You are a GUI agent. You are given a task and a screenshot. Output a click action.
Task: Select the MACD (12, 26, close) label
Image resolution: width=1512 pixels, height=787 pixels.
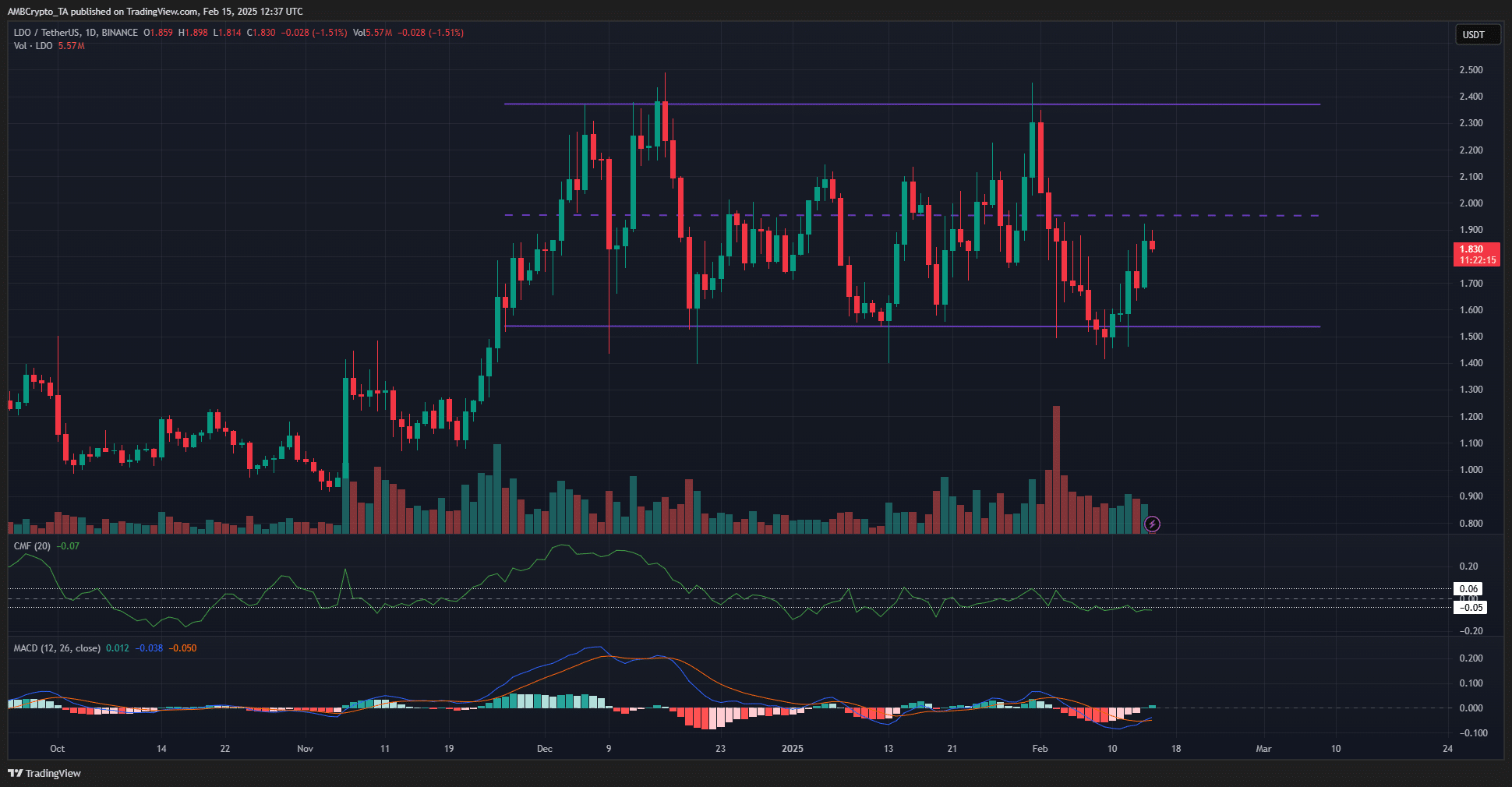tap(57, 648)
